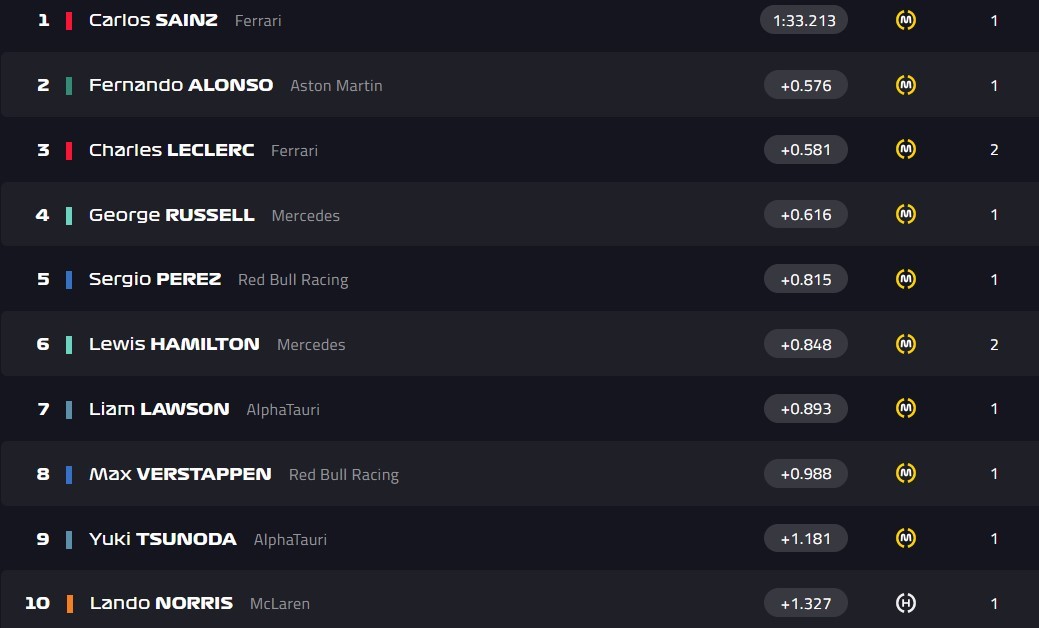The image size is (1039, 628).
Task: Click medium tyre icon for Alonso
Action: click(905, 85)
